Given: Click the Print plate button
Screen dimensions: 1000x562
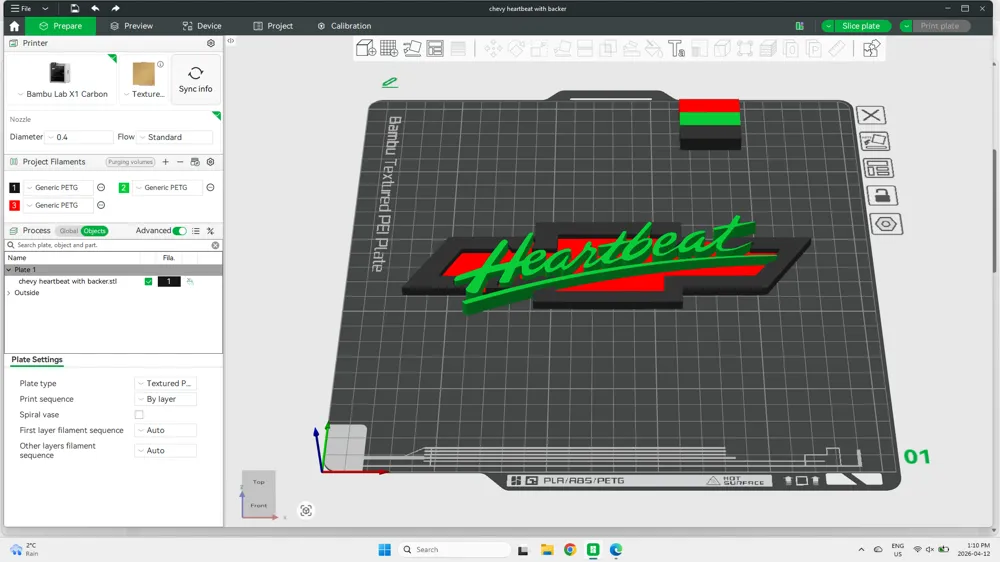Looking at the screenshot, I should tap(939, 26).
